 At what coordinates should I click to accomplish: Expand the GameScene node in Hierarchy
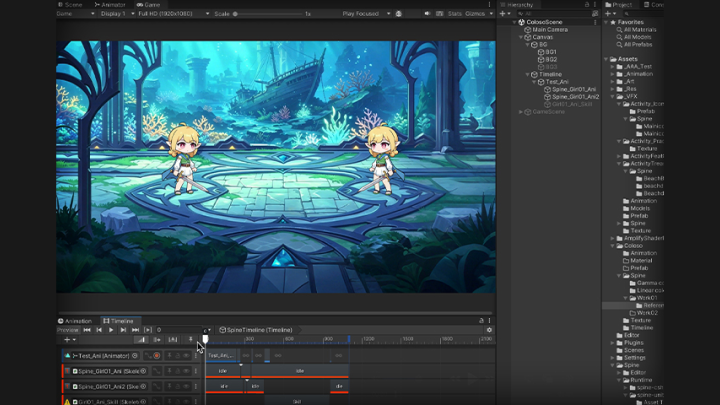click(x=521, y=112)
